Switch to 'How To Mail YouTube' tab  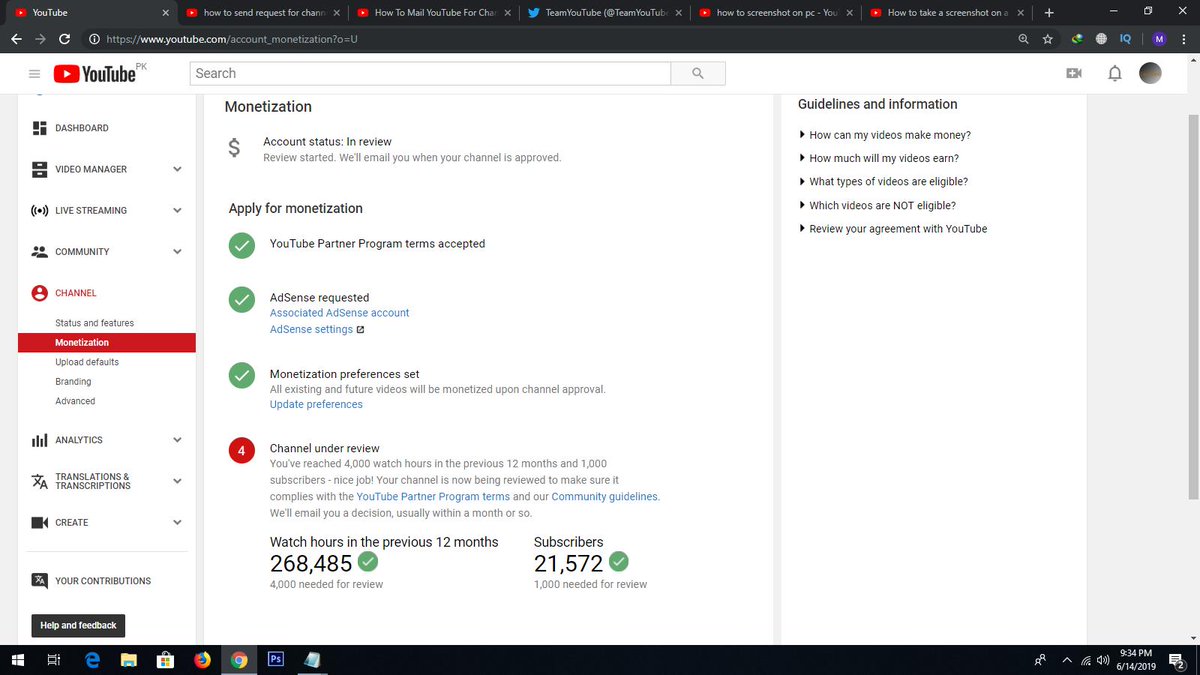tap(435, 13)
